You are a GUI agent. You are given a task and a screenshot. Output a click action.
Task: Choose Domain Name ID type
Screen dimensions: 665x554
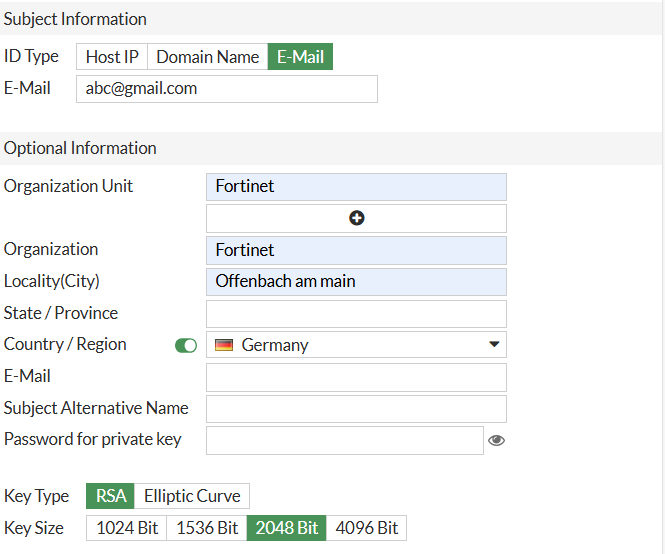tap(207, 57)
